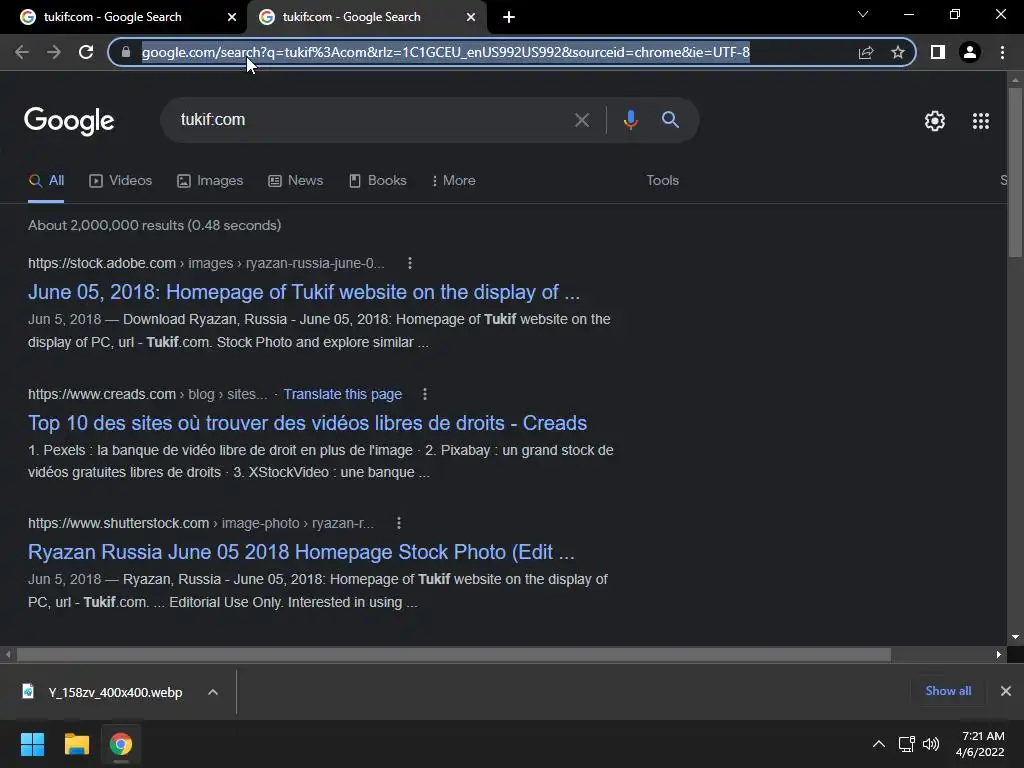The image size is (1024, 768).
Task: Open the June 05, 2018 Homepage of Tukif result
Action: click(x=304, y=292)
